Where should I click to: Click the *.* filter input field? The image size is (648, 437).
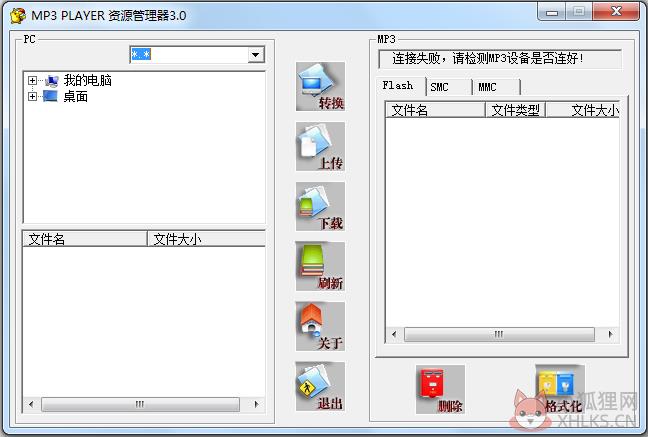pyautogui.click(x=189, y=55)
